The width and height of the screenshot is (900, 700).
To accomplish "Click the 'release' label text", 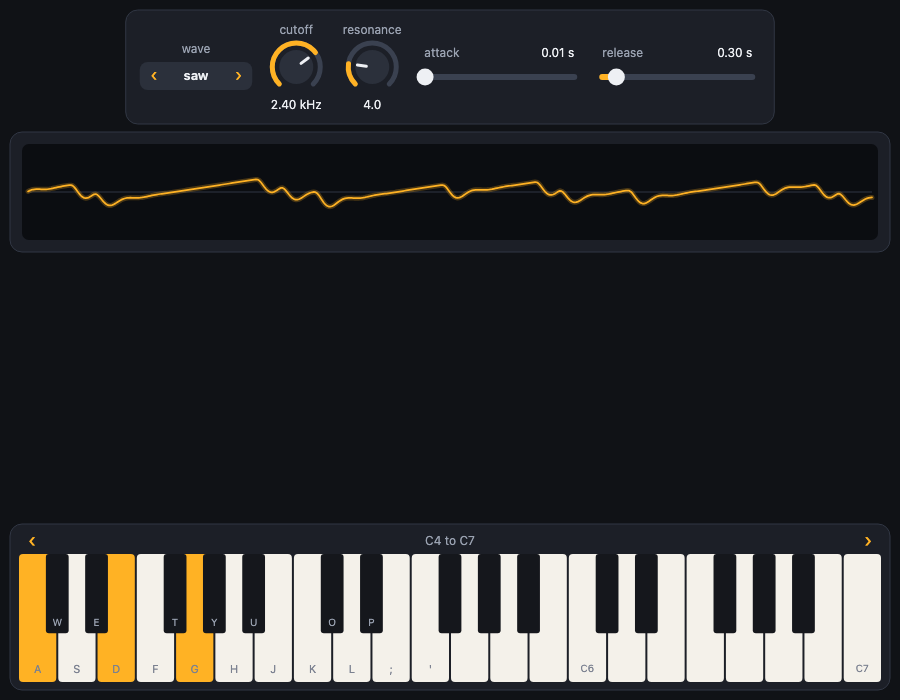I will pos(622,53).
